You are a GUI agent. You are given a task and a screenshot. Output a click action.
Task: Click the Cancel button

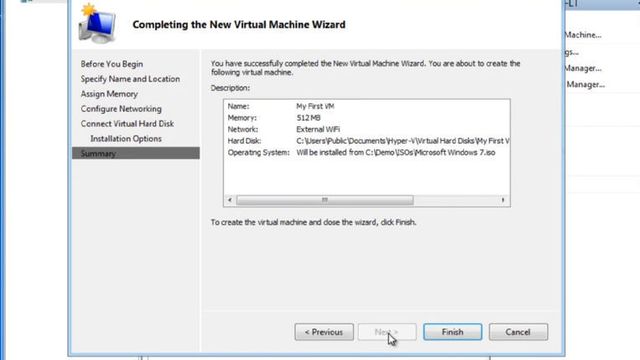518,332
